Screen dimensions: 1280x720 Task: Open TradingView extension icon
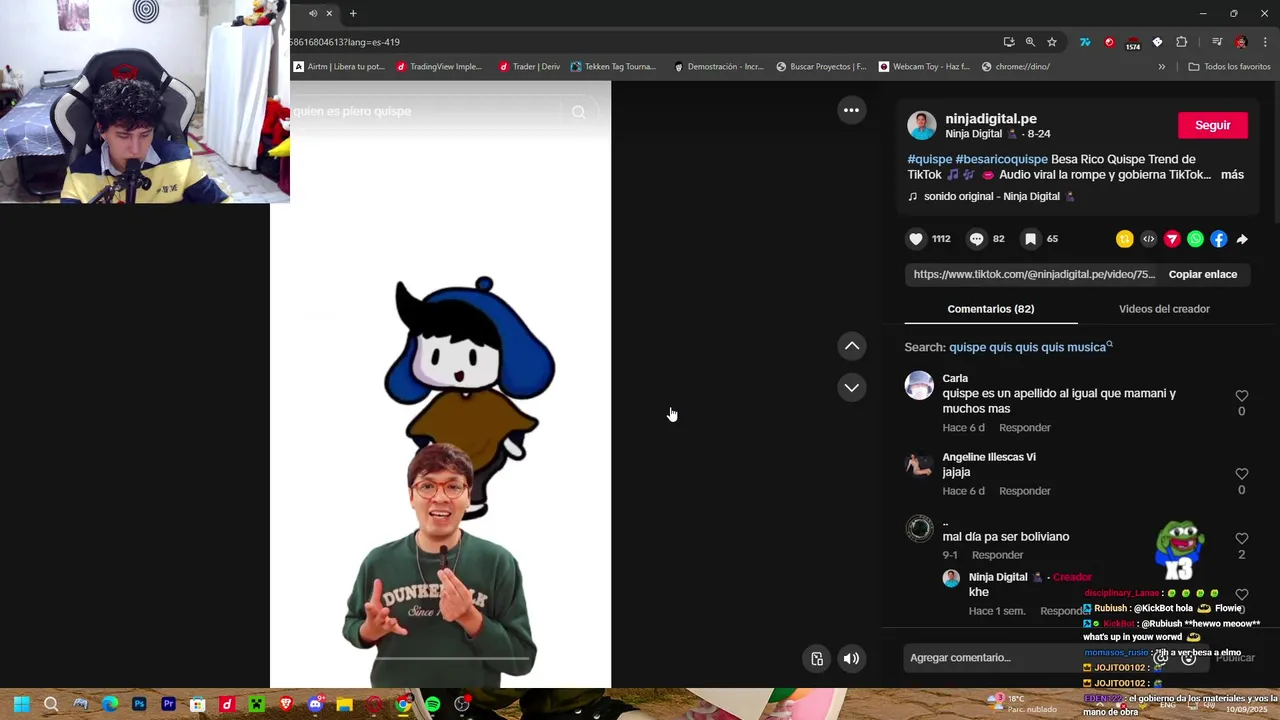(x=1085, y=42)
